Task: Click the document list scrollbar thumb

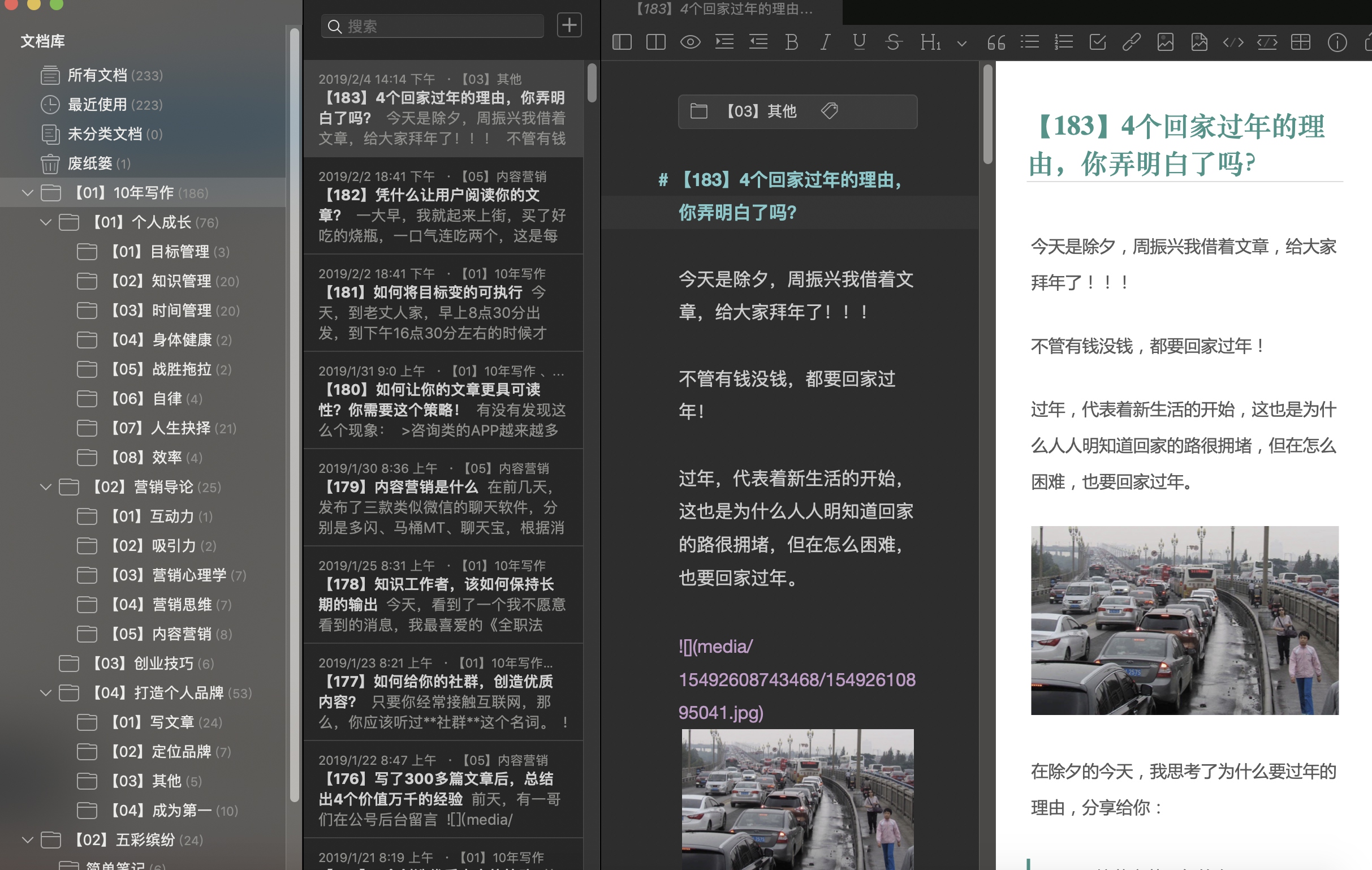Action: pos(592,83)
